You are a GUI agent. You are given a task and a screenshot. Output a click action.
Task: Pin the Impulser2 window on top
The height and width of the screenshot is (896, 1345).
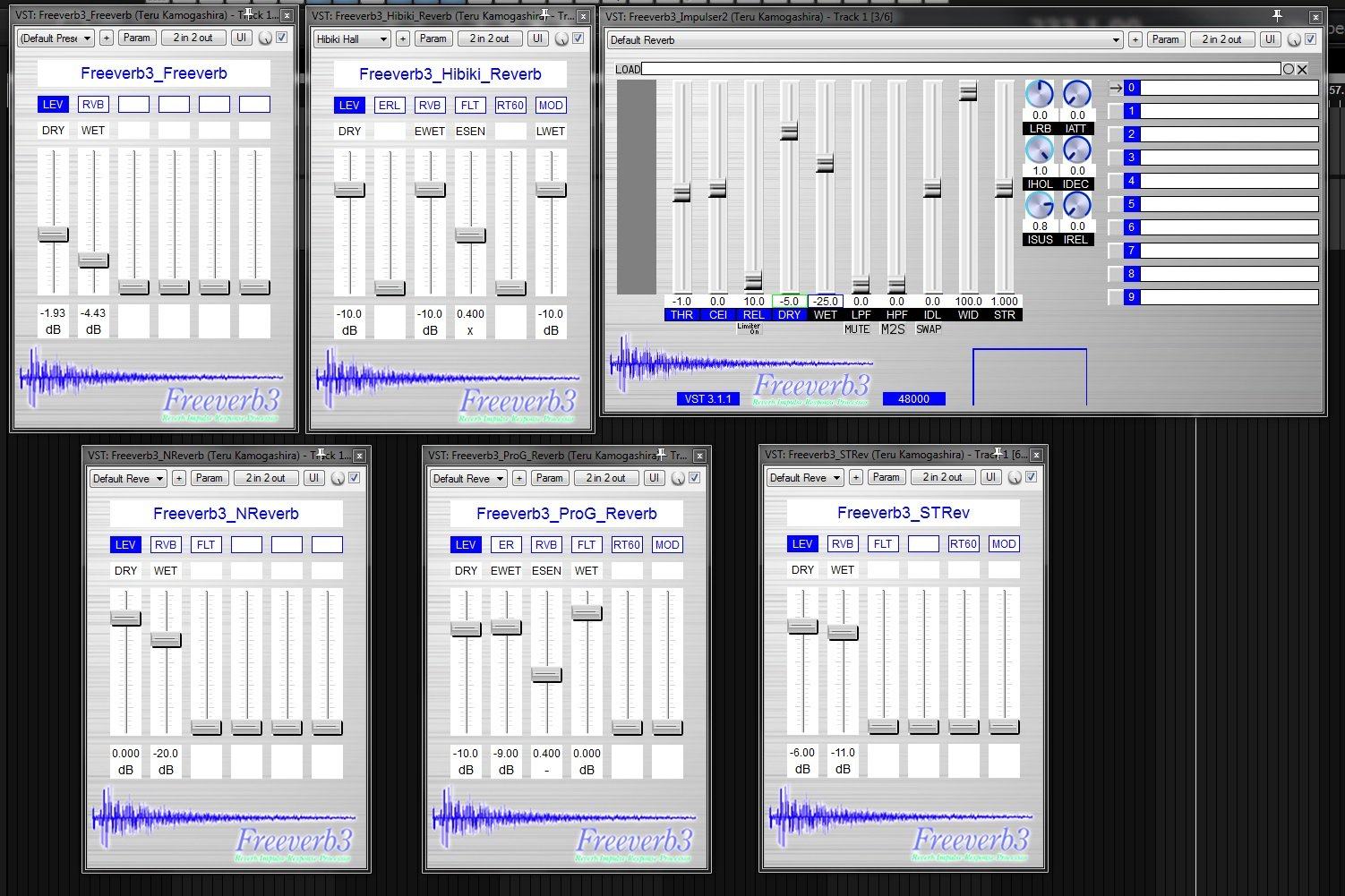point(1277,15)
